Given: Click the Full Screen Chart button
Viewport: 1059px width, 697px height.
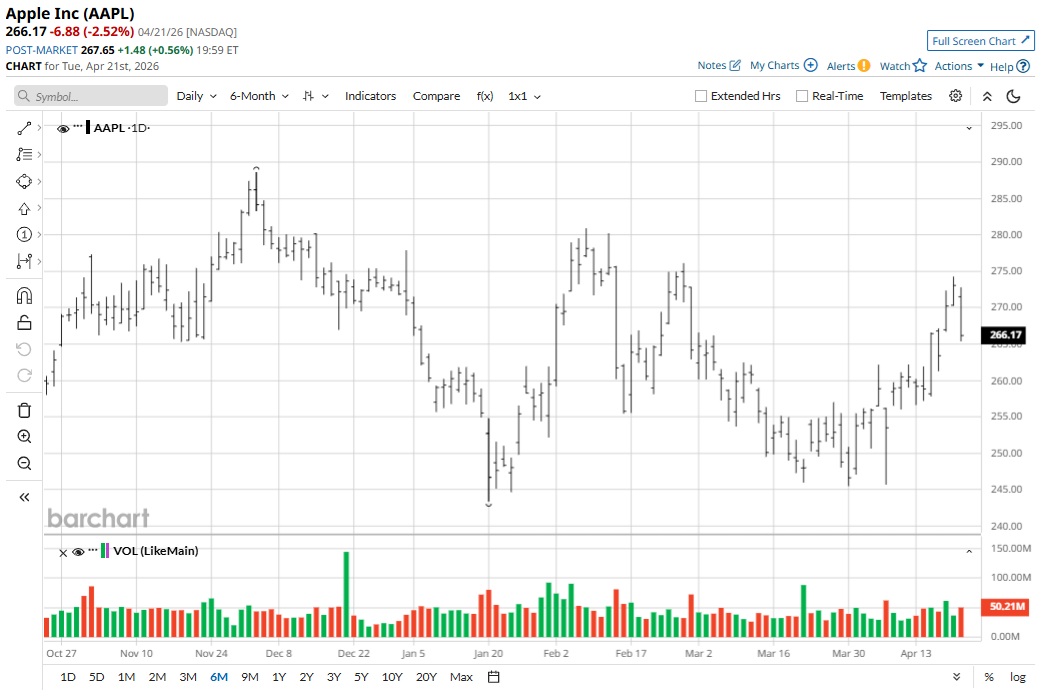Looking at the screenshot, I should (x=981, y=41).
